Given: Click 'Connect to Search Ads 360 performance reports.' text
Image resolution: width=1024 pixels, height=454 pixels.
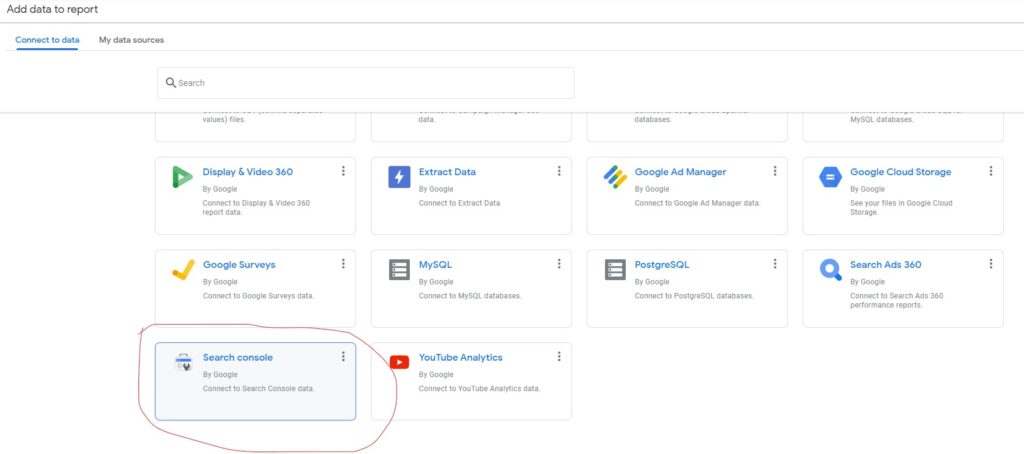Looking at the screenshot, I should pos(897,300).
